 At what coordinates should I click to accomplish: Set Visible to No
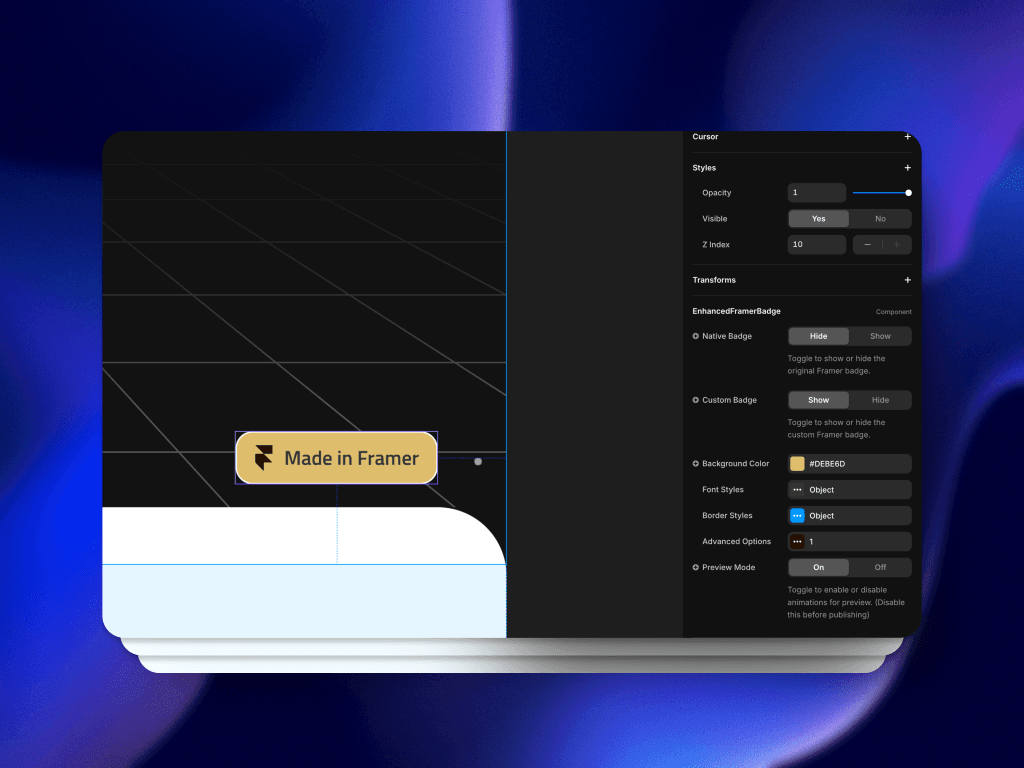point(880,219)
